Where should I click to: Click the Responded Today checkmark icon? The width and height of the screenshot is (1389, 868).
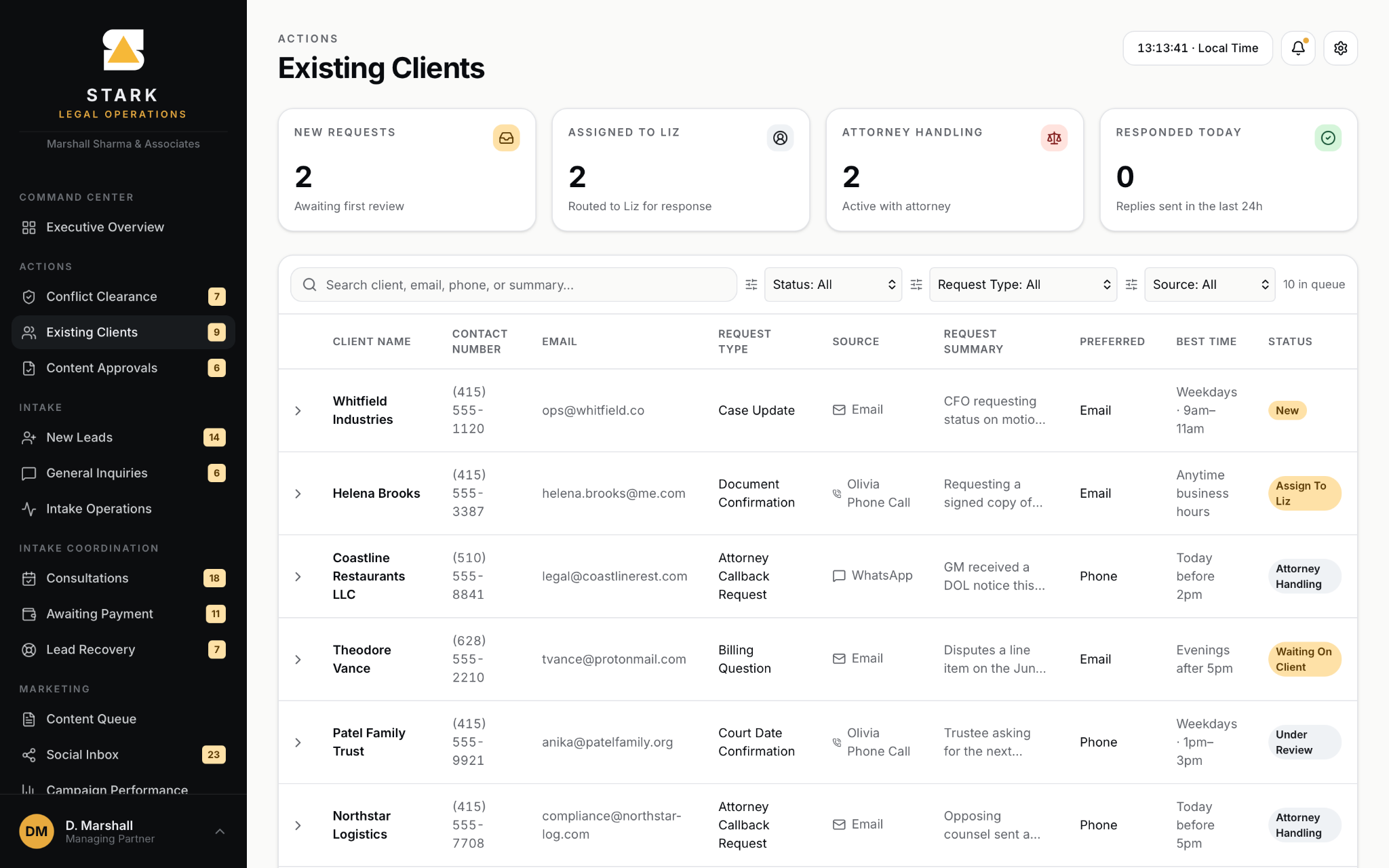(x=1328, y=138)
